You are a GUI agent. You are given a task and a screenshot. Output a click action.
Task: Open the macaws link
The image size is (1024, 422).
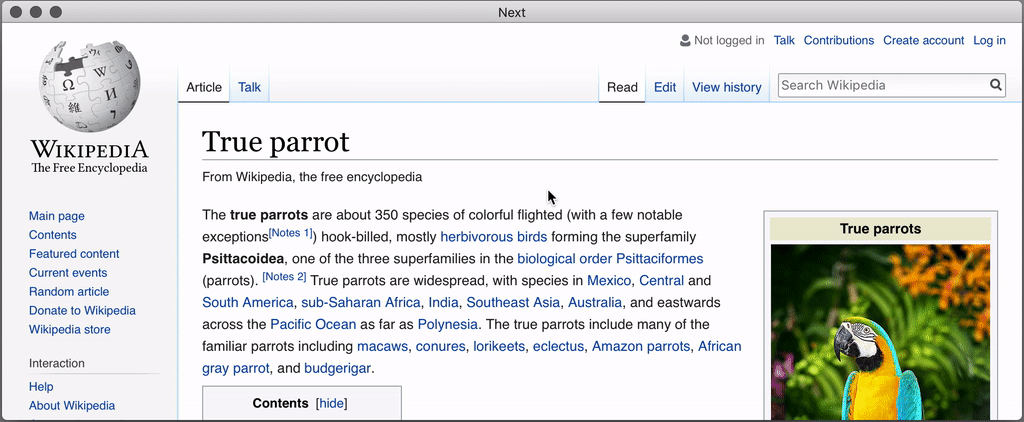tap(382, 346)
